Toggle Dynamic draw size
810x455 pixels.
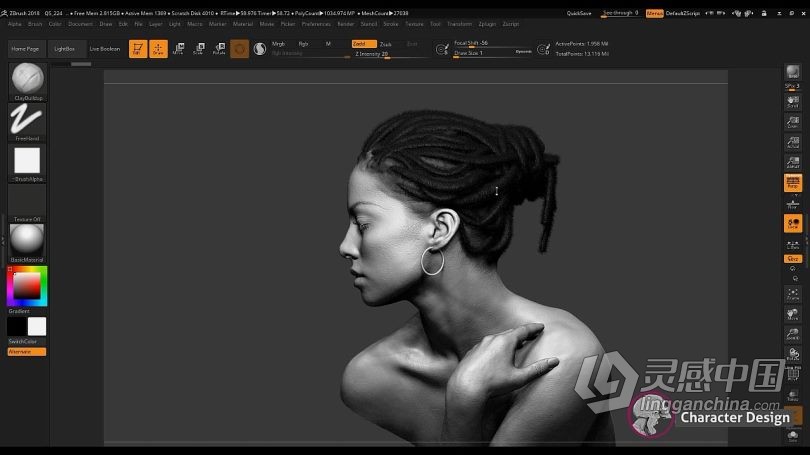coord(523,52)
